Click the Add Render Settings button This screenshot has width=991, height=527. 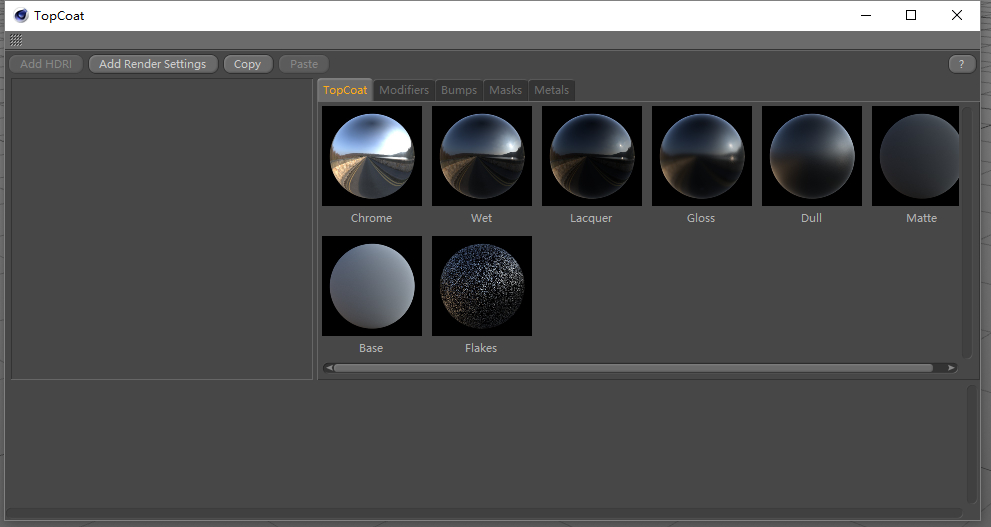[152, 64]
